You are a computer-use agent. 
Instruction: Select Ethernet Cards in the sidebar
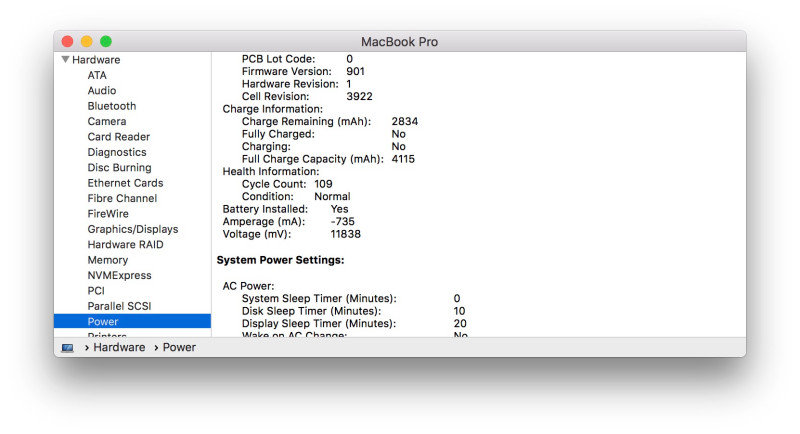pyautogui.click(x=124, y=183)
